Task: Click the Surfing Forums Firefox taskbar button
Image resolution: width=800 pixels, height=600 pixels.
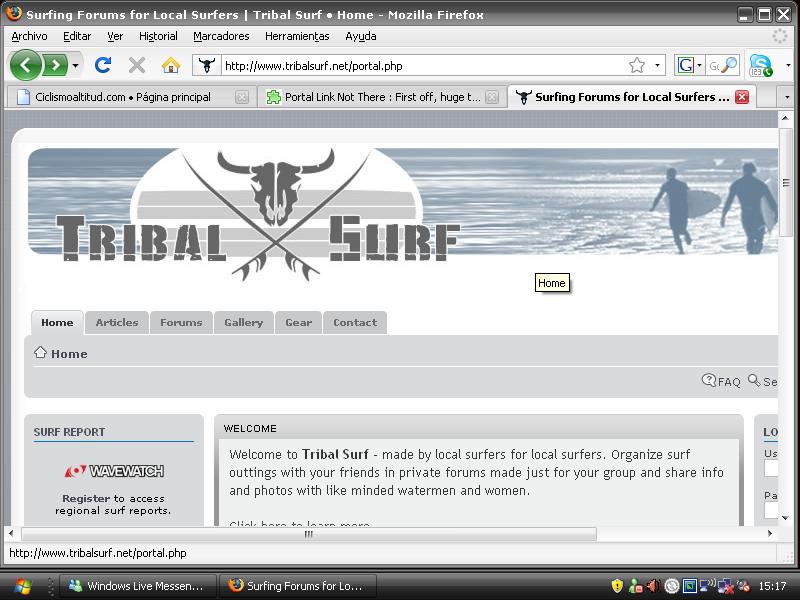Action: click(x=298, y=586)
